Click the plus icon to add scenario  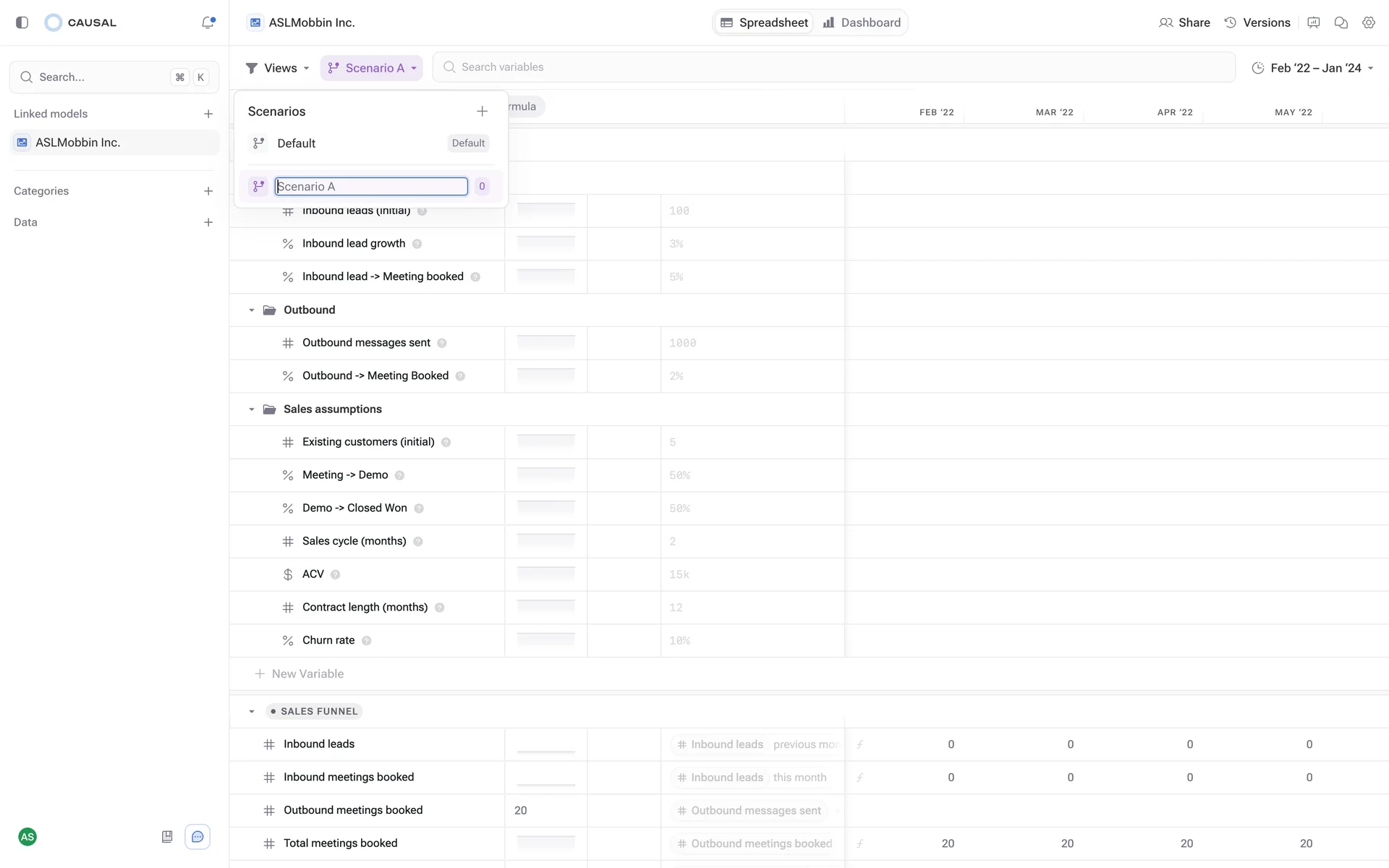coord(482,111)
